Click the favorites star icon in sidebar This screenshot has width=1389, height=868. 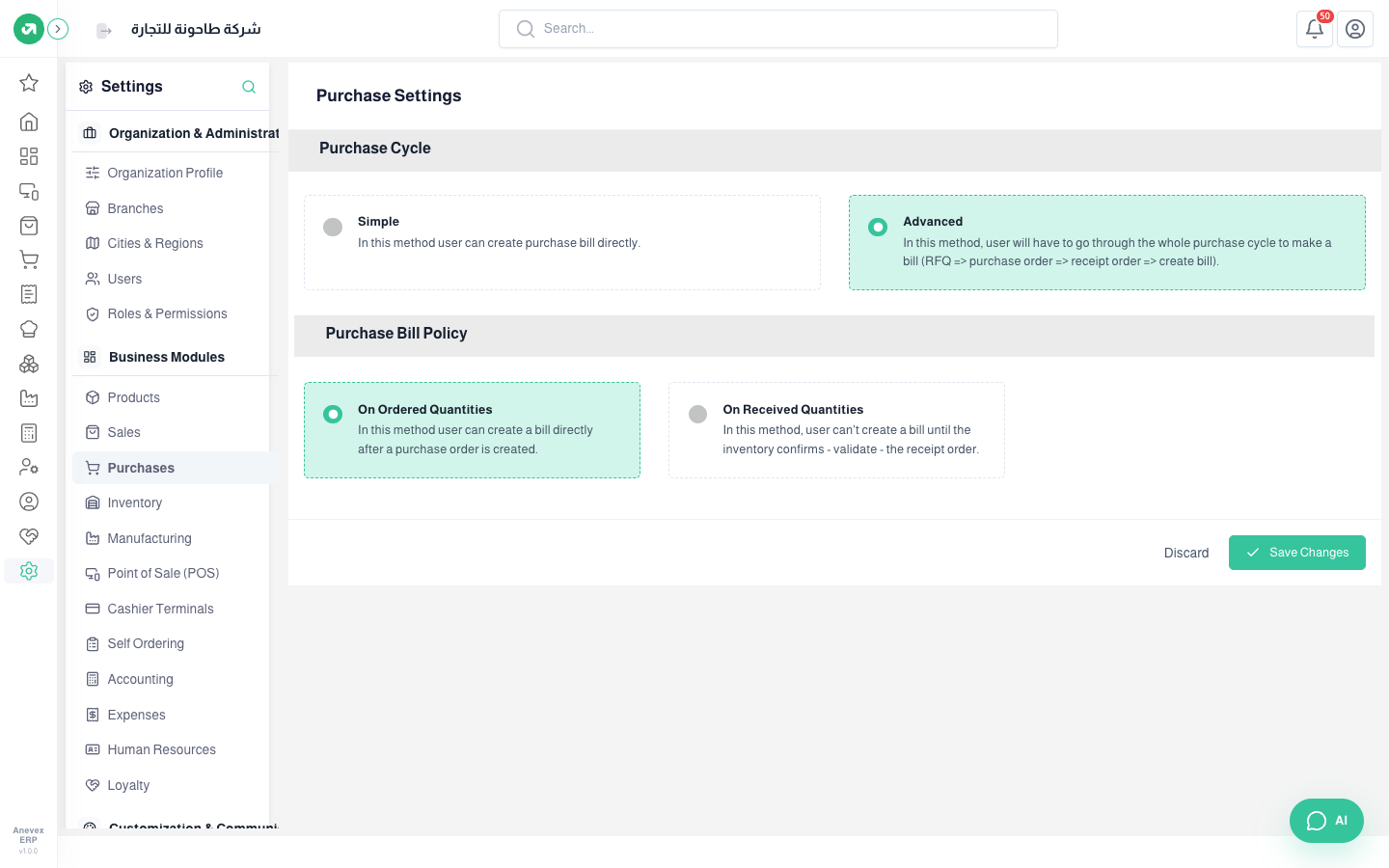29,83
